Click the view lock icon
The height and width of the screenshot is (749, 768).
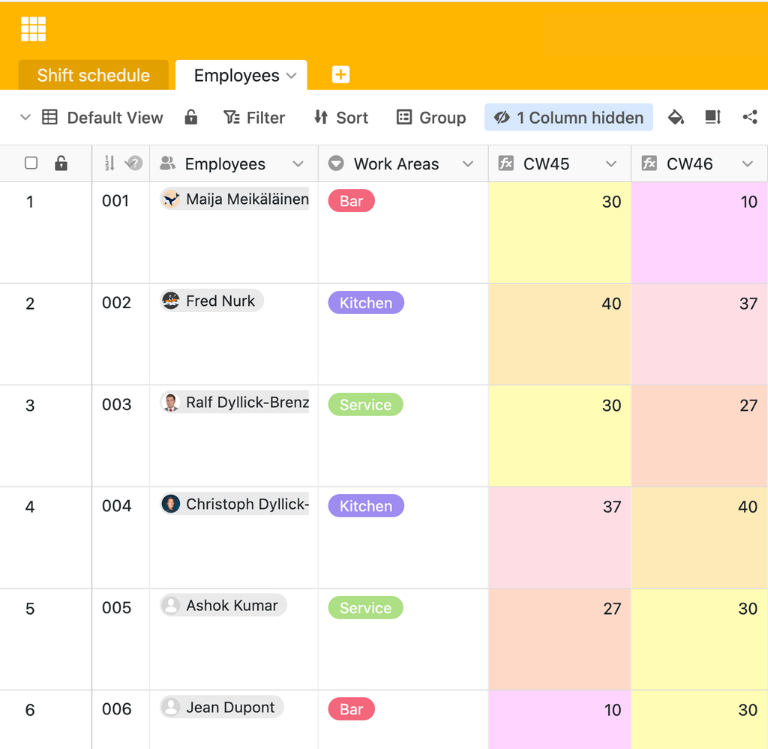coord(191,118)
